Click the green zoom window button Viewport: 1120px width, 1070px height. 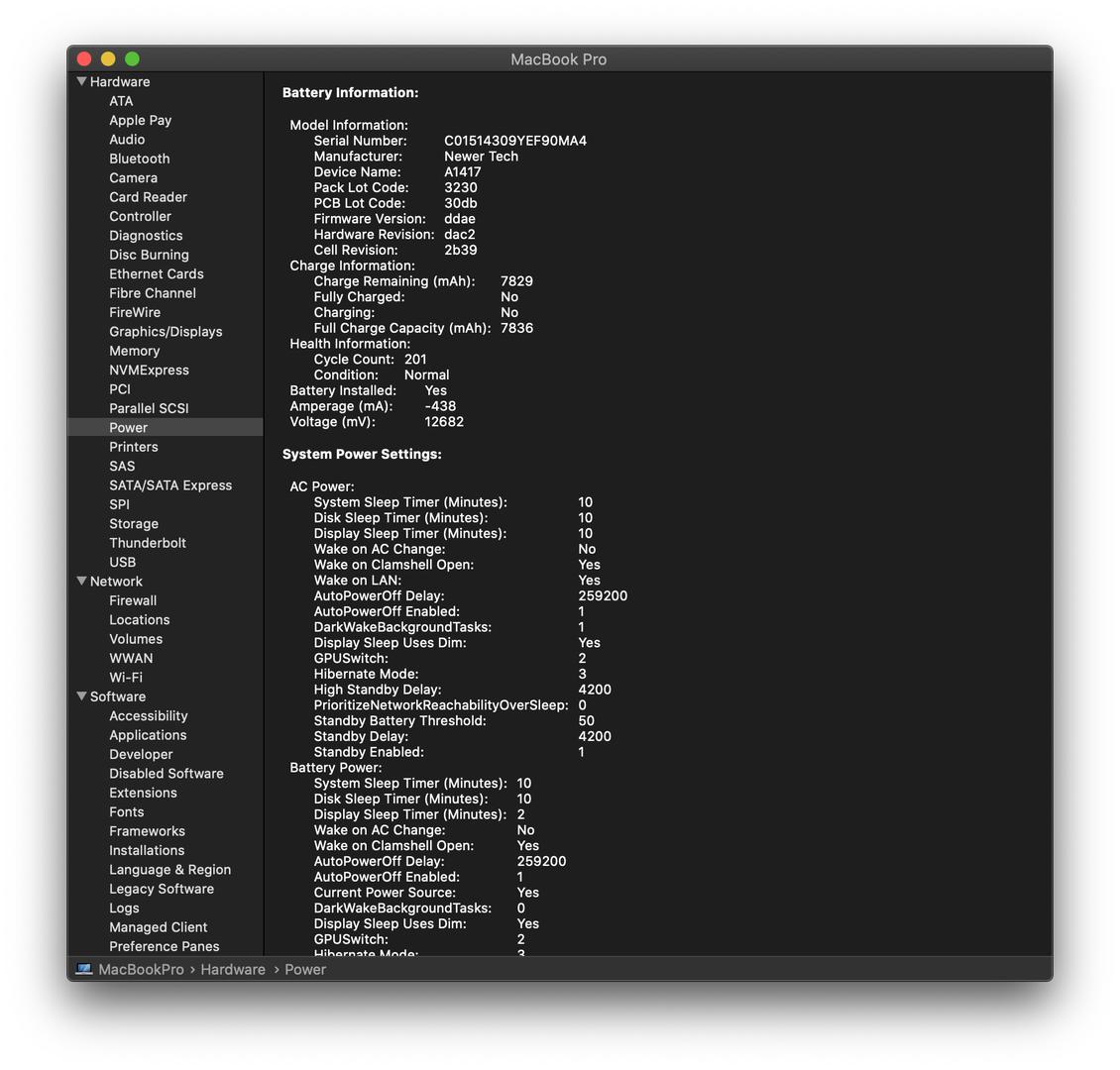(x=132, y=59)
